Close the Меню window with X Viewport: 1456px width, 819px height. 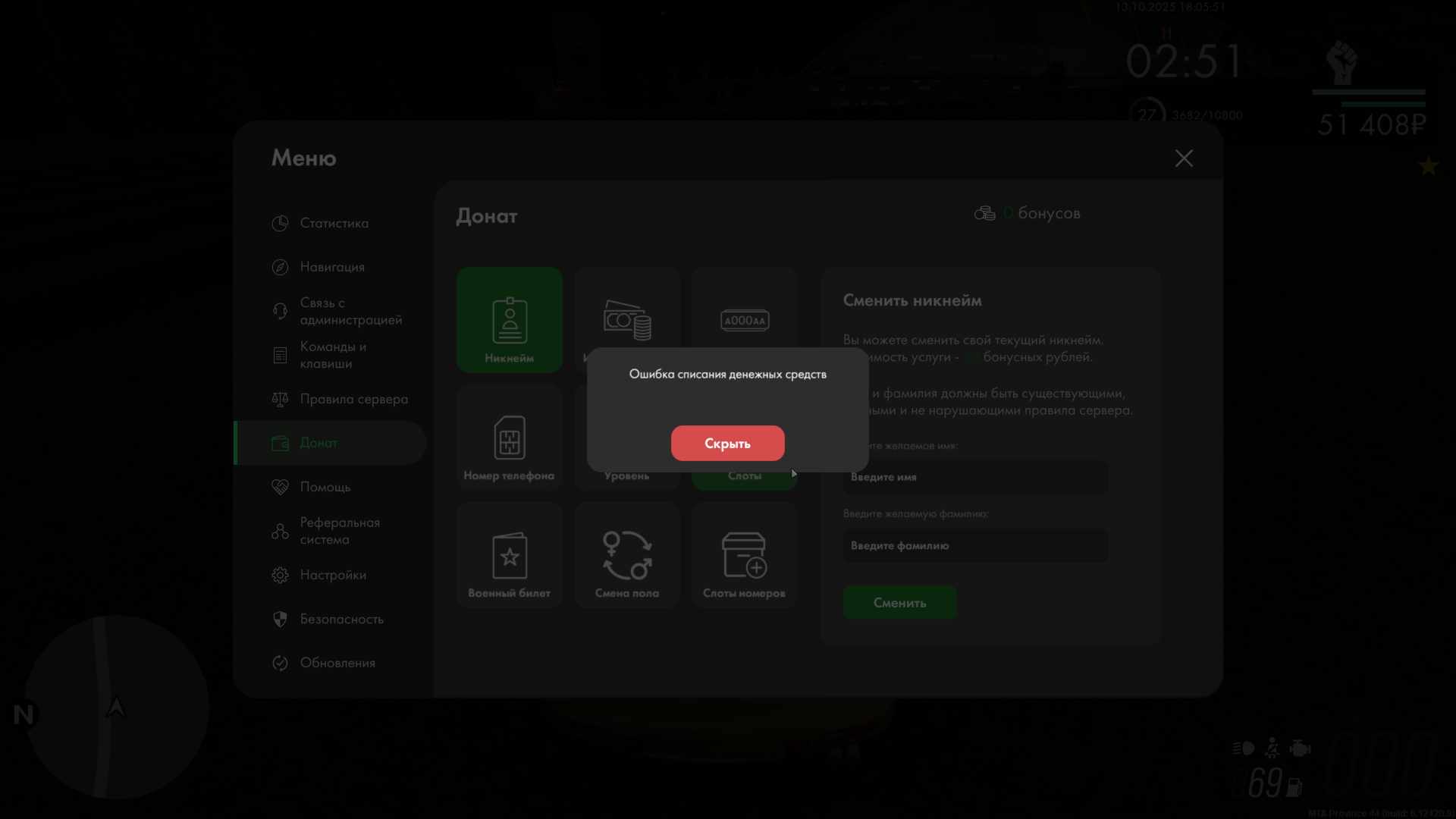click(x=1183, y=158)
